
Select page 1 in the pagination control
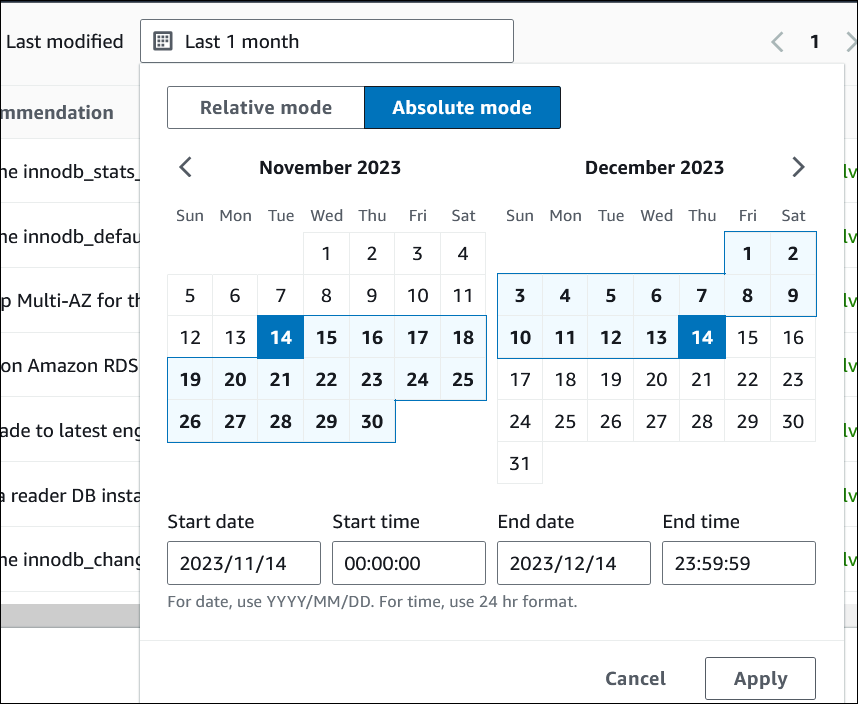pyautogui.click(x=814, y=41)
